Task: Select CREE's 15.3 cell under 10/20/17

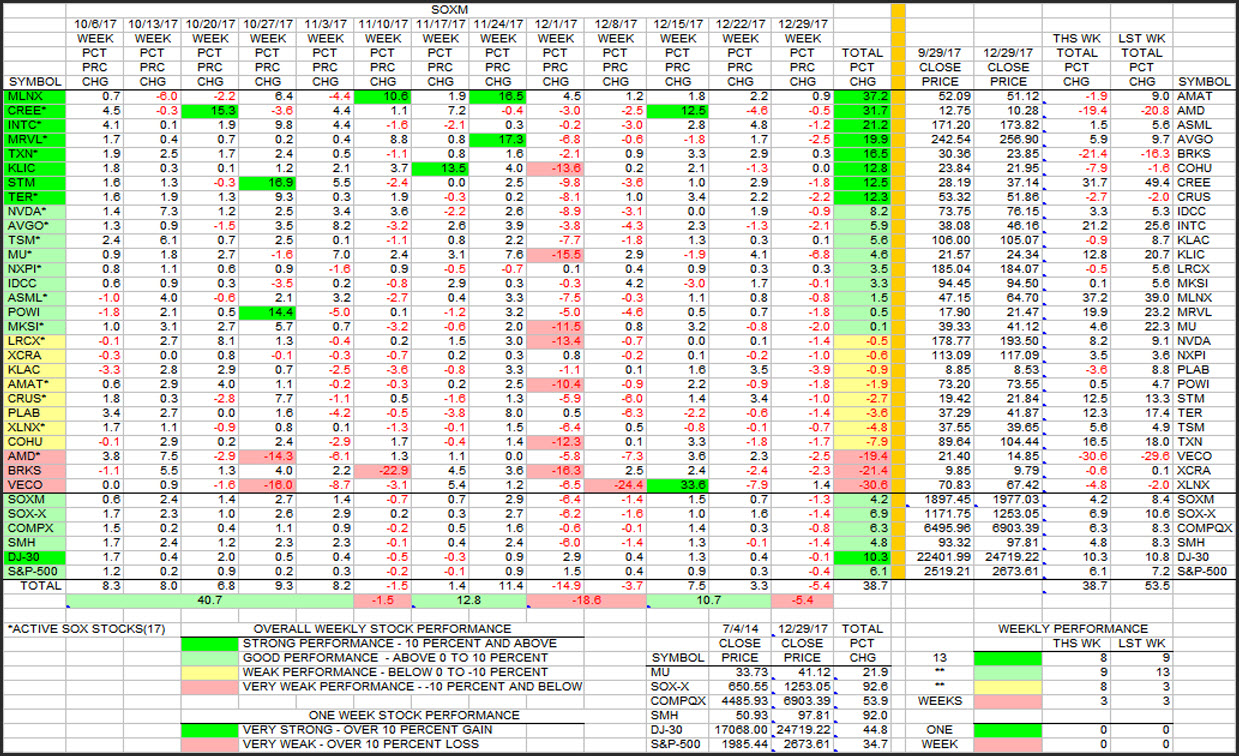Action: (207, 110)
